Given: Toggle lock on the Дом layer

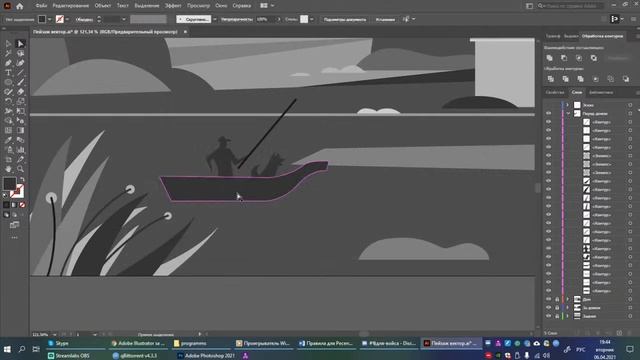Looking at the screenshot, I should click(x=557, y=299).
